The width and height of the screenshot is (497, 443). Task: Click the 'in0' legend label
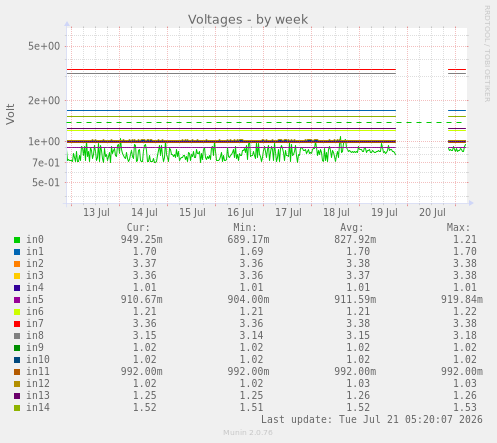[x=35, y=240]
